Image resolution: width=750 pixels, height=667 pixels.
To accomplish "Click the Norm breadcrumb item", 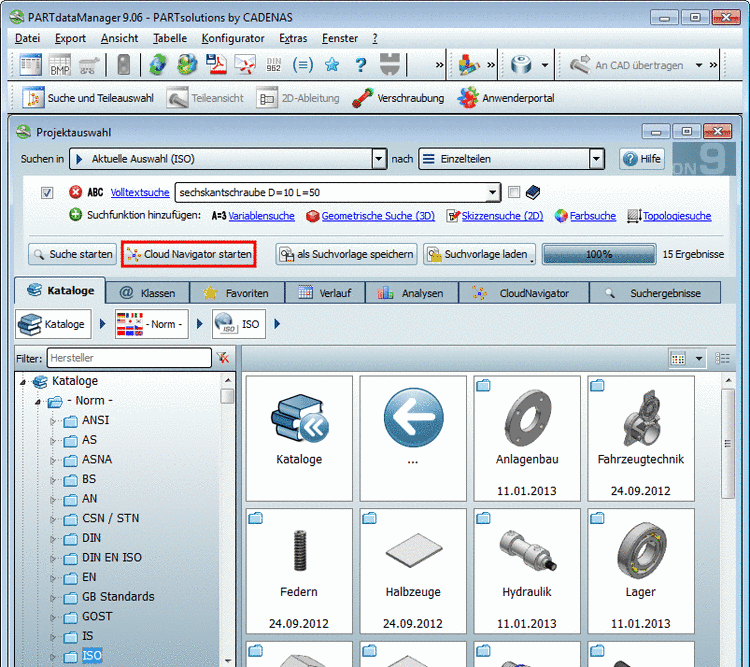I will (x=152, y=324).
